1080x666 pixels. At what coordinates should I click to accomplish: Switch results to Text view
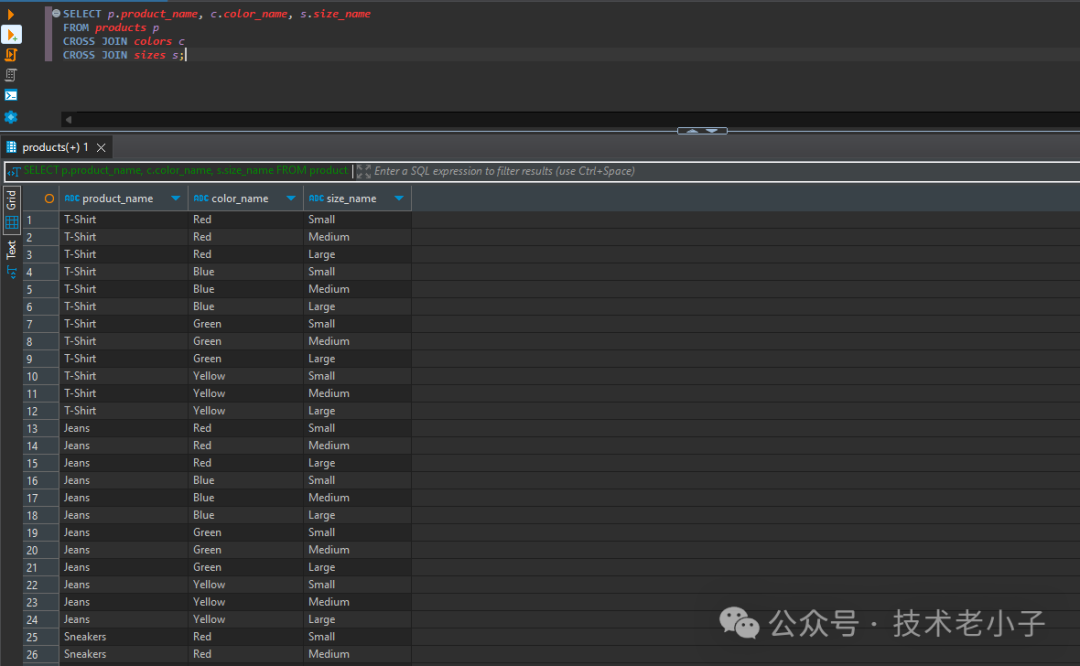(12, 258)
